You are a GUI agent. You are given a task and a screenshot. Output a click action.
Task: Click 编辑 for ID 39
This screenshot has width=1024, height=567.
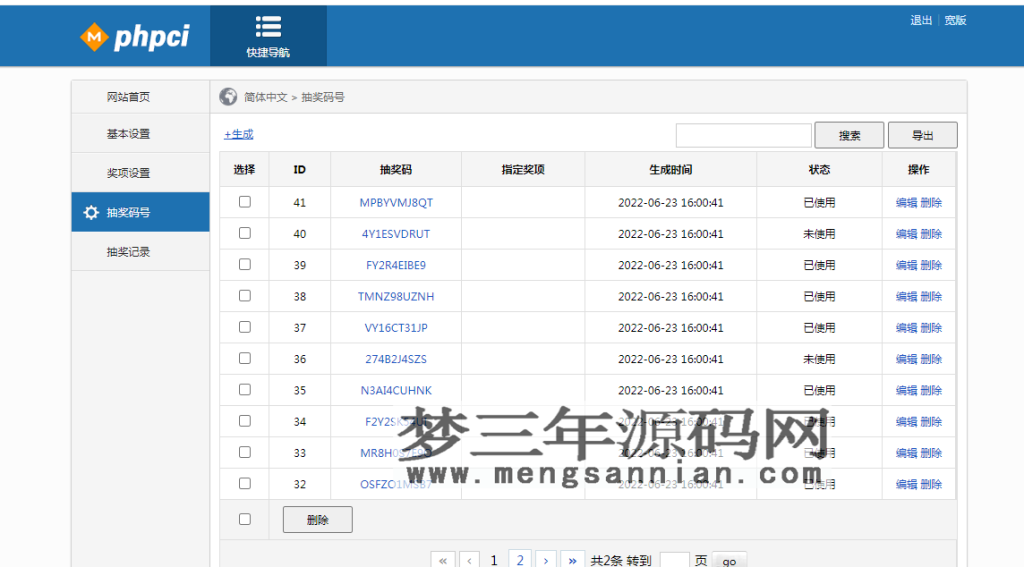pyautogui.click(x=906, y=265)
